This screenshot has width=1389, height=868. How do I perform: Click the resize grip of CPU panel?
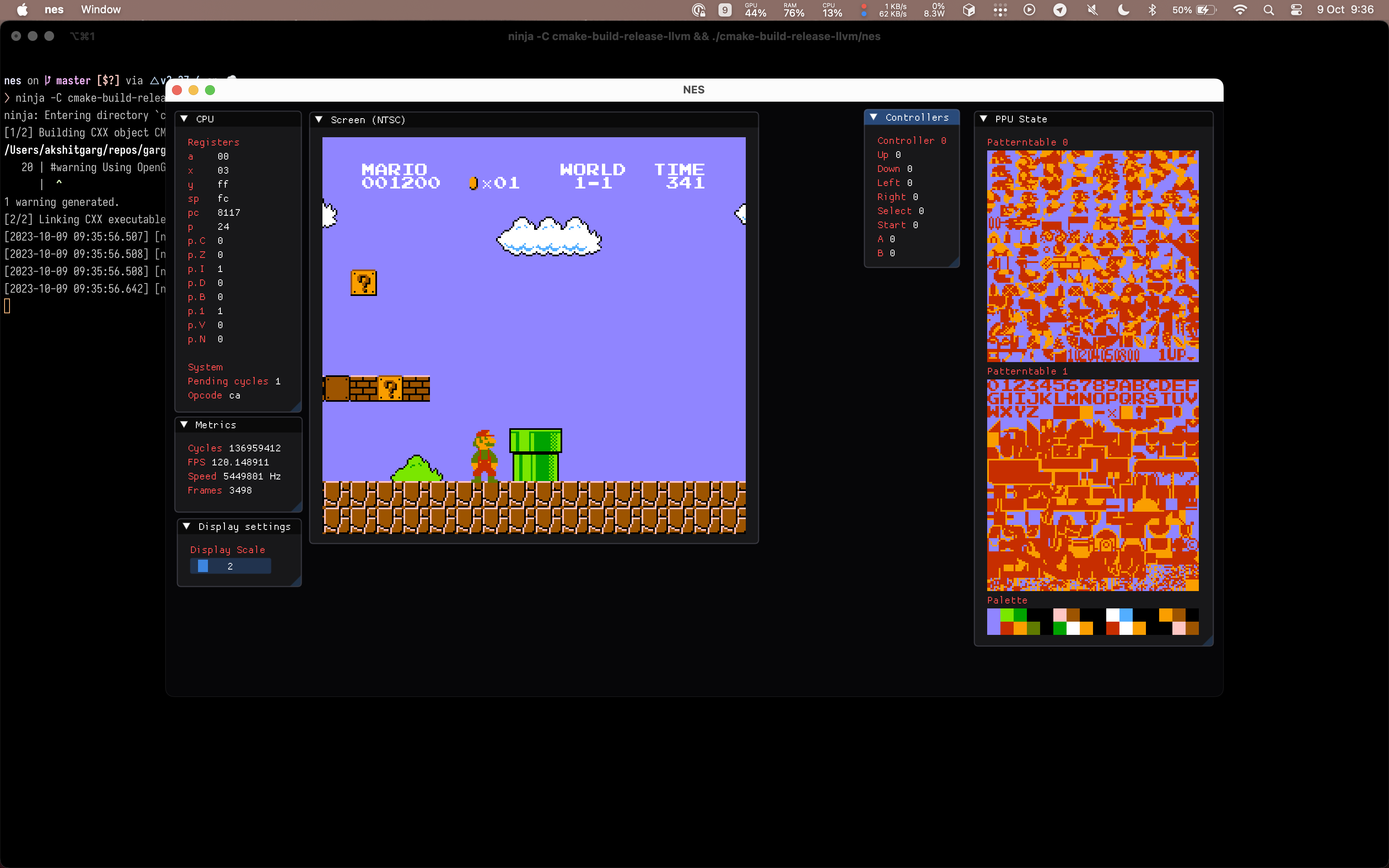click(x=296, y=407)
